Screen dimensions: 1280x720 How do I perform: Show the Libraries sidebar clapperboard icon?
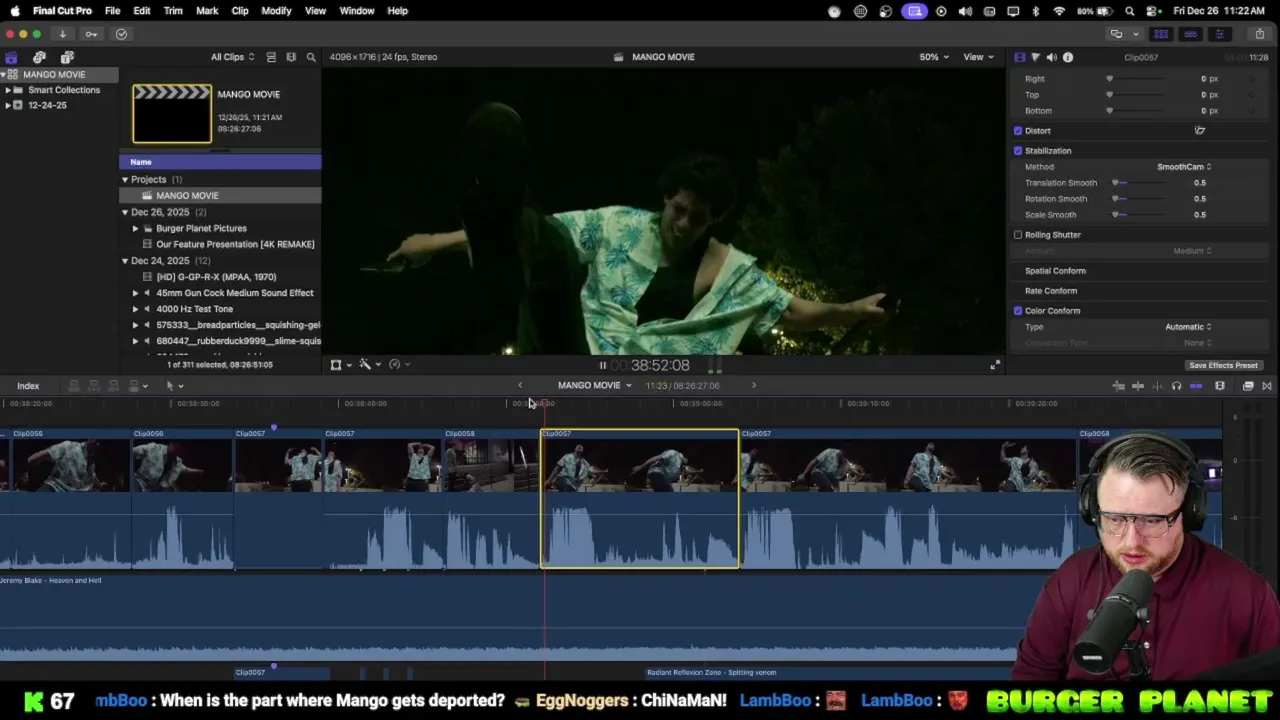point(11,57)
